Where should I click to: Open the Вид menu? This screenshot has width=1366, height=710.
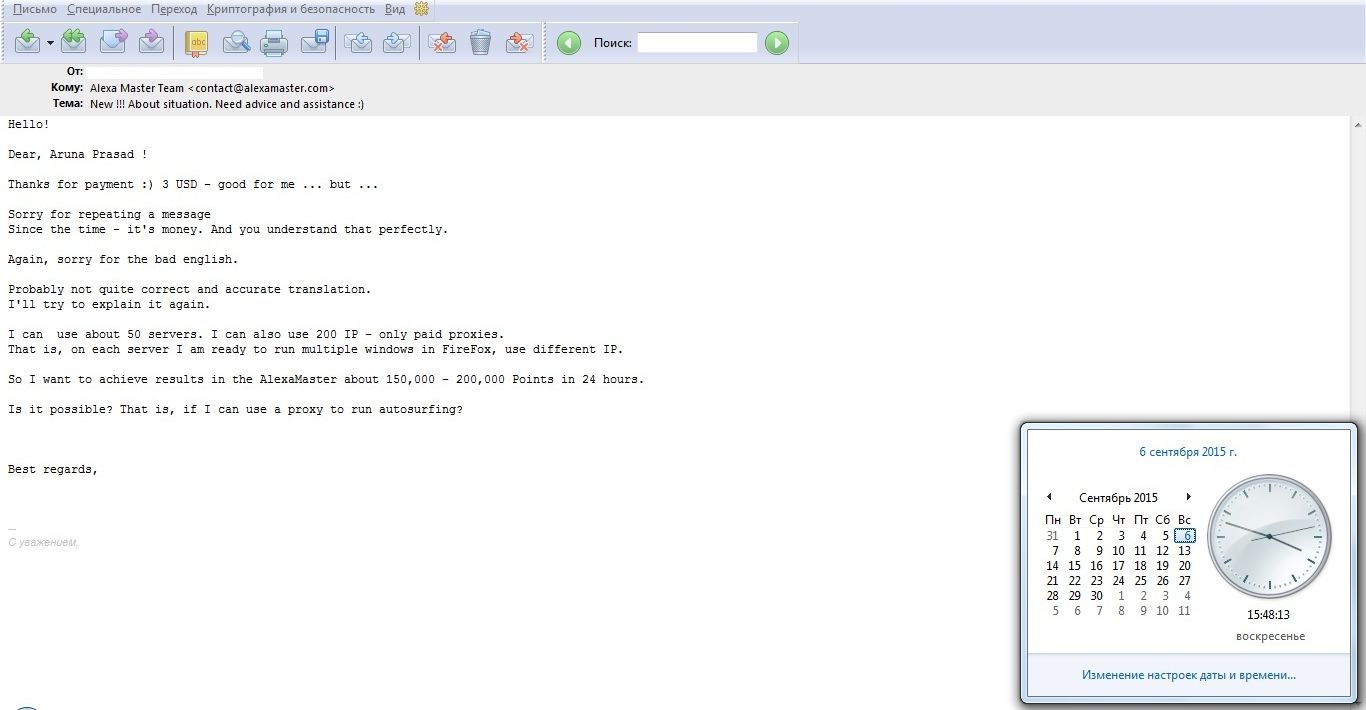coord(395,9)
